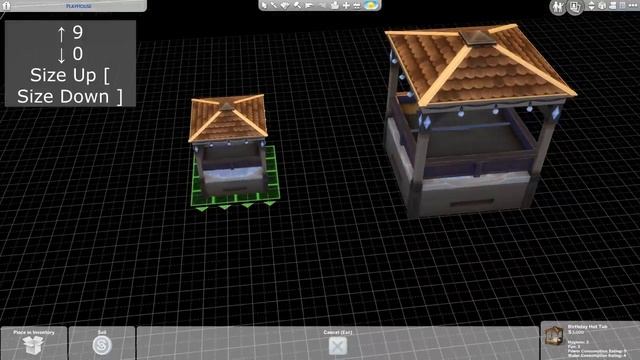This screenshot has height=360, width=640.
Task: Click the move lot cross-arrows icon
Action: pyautogui.click(x=346, y=5)
